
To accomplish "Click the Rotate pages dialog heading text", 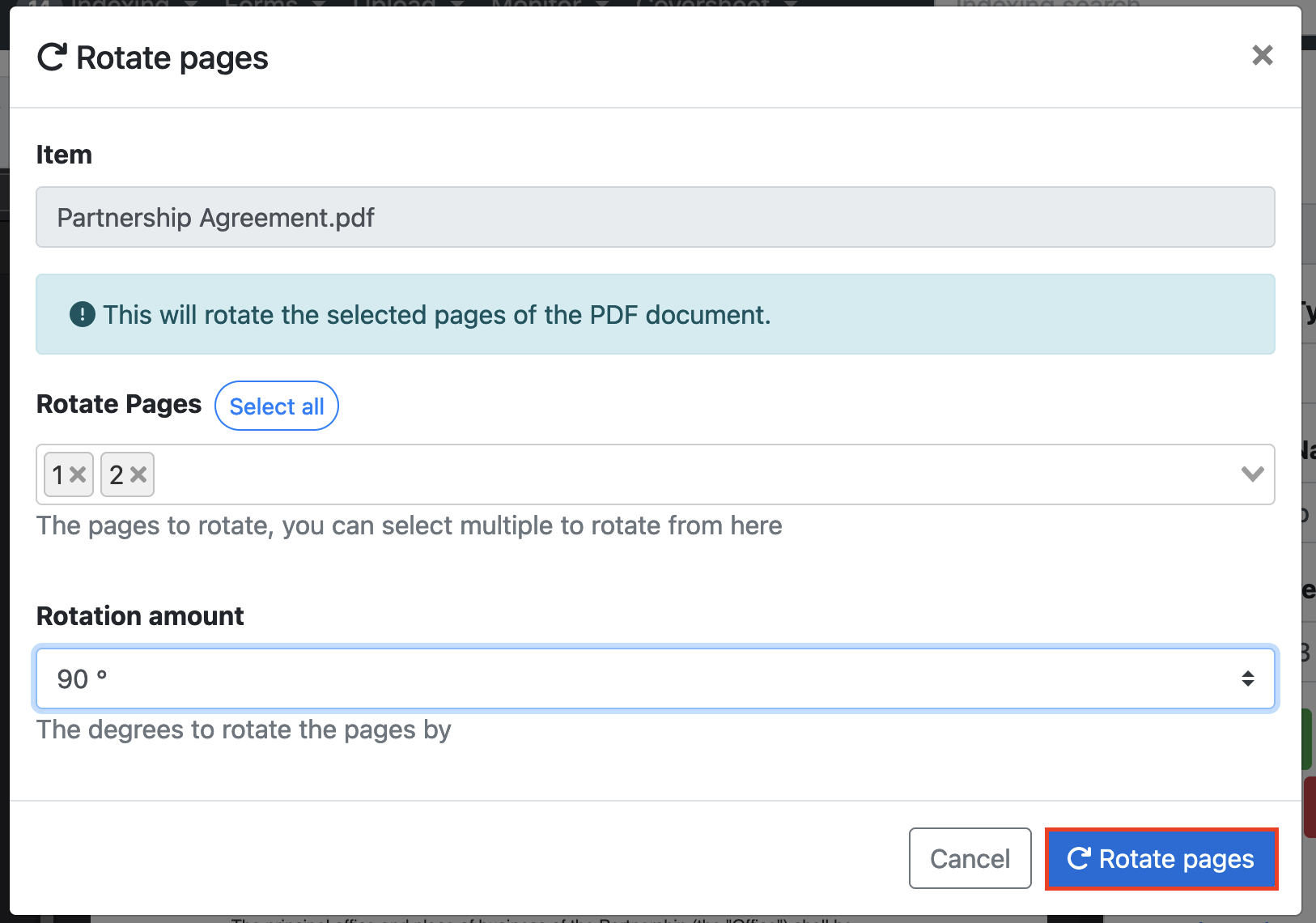I will point(172,58).
